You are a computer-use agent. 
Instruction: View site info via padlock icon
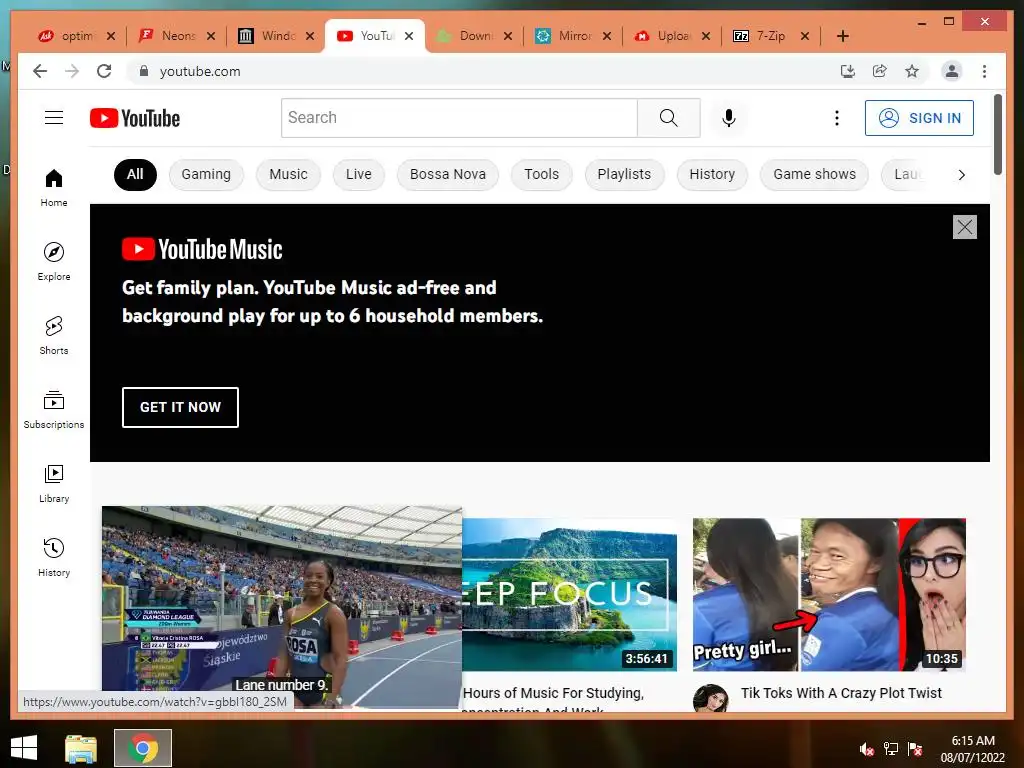coord(144,71)
